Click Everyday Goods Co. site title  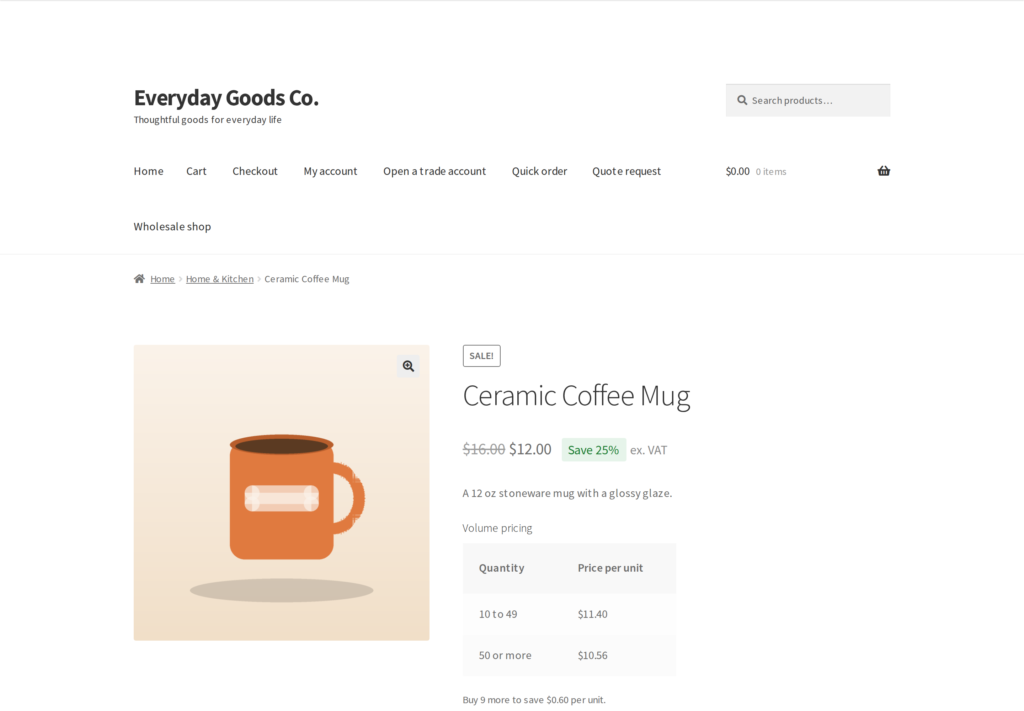click(226, 98)
